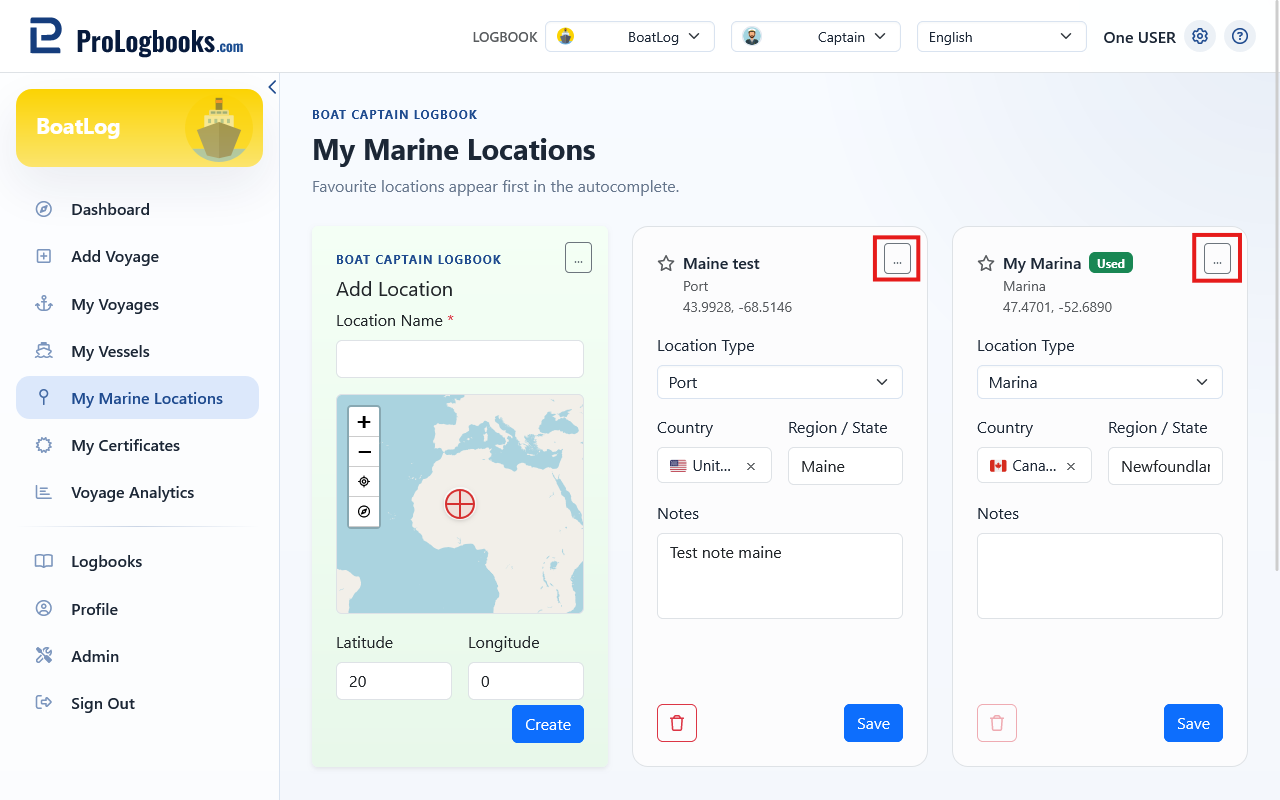Image resolution: width=1280 pixels, height=800 pixels.
Task: Click the Profile person icon
Action: click(x=44, y=609)
